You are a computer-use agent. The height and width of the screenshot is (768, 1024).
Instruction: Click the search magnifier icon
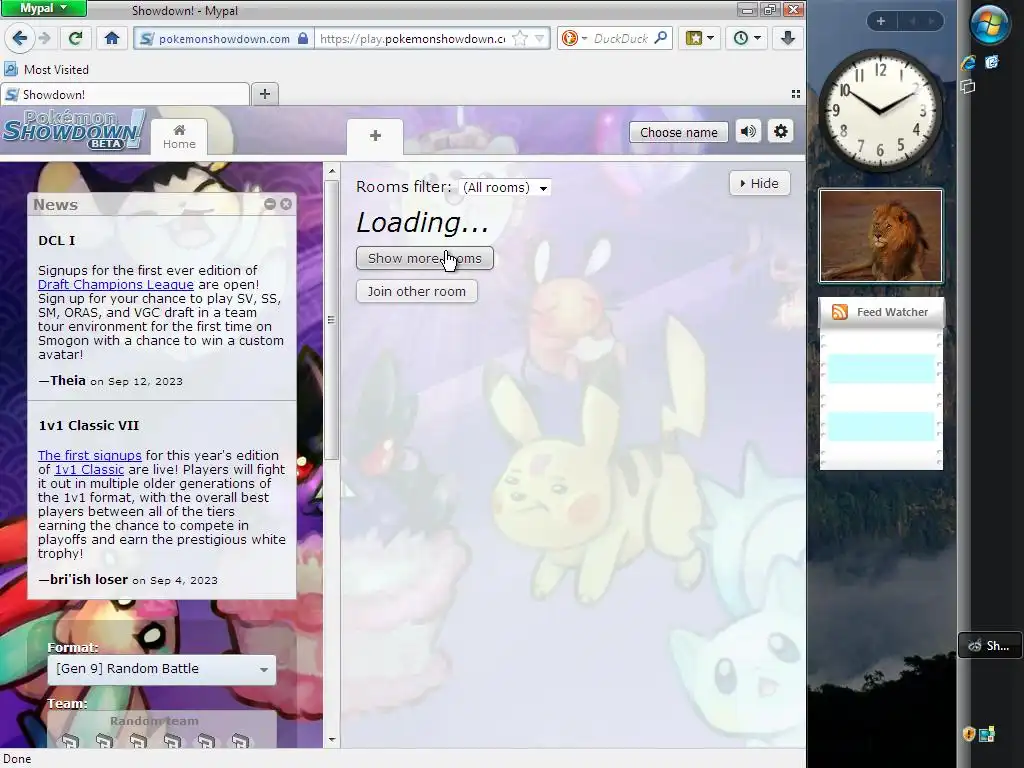[661, 38]
